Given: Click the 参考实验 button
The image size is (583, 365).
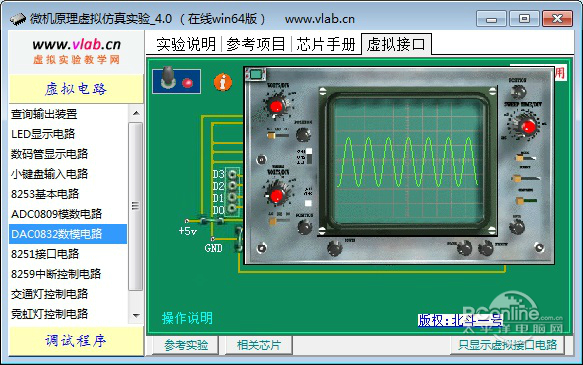Looking at the screenshot, I should (186, 345).
